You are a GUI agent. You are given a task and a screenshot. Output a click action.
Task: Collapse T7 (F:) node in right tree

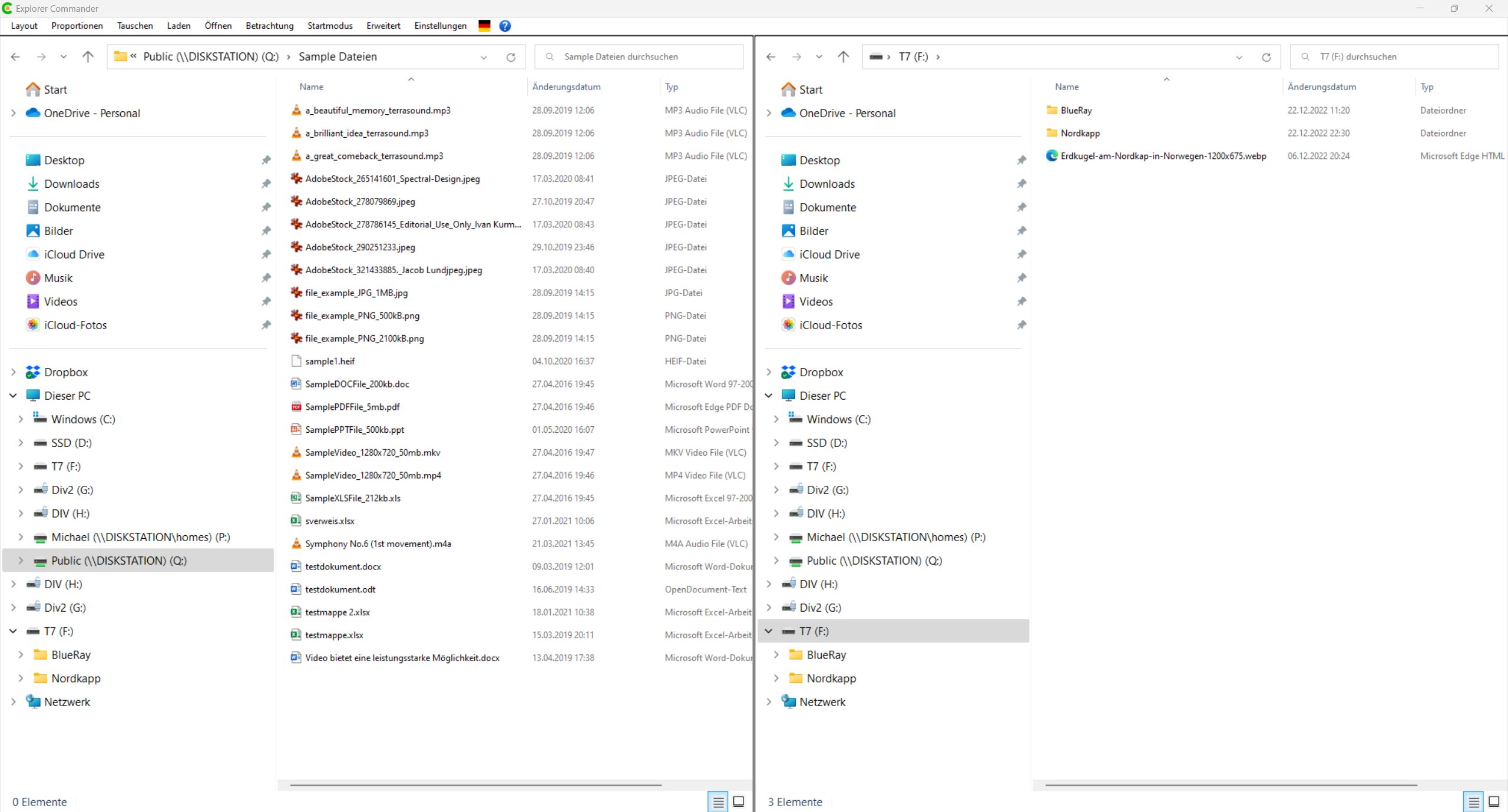pyautogui.click(x=769, y=631)
